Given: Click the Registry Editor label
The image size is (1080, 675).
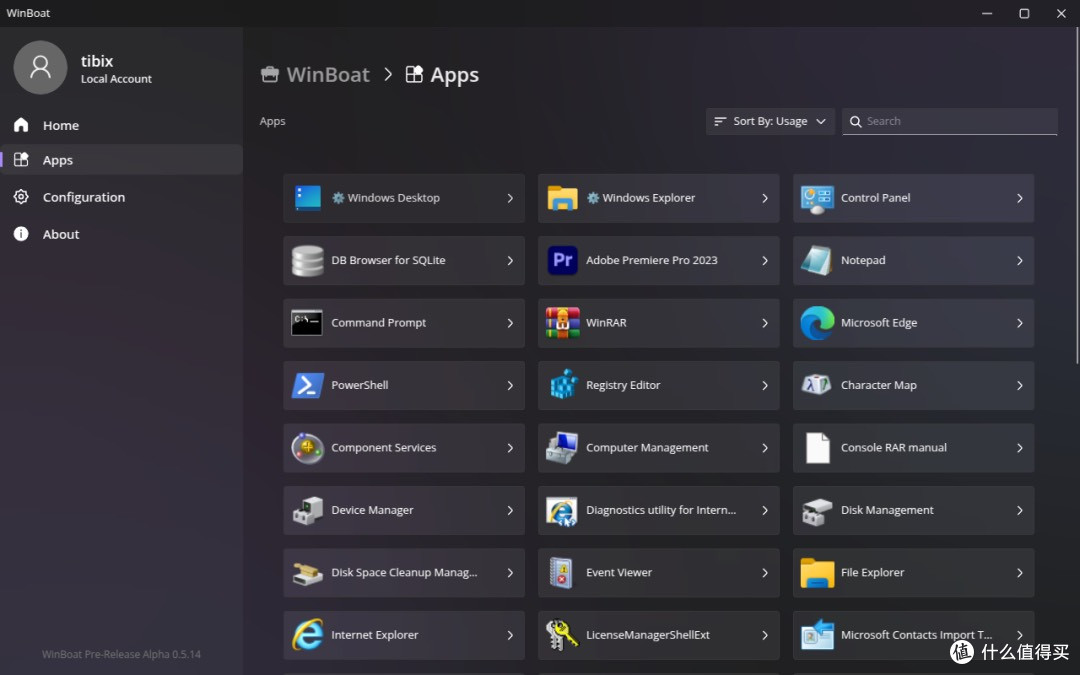Looking at the screenshot, I should [x=623, y=385].
